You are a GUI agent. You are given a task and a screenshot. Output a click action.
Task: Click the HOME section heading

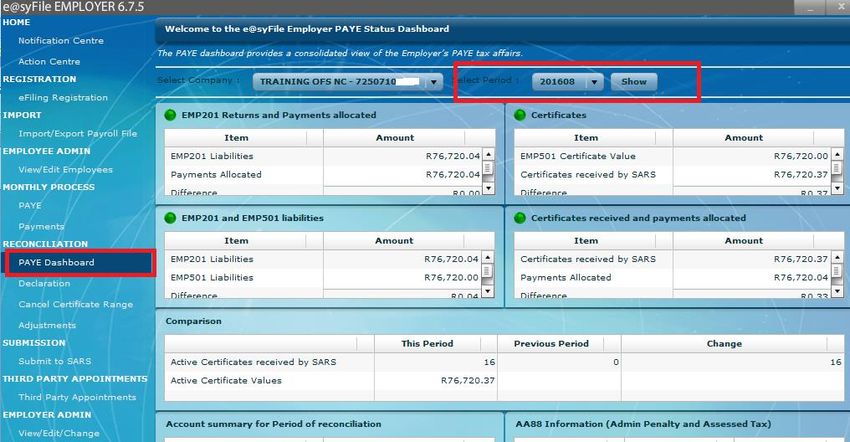click(x=16, y=22)
